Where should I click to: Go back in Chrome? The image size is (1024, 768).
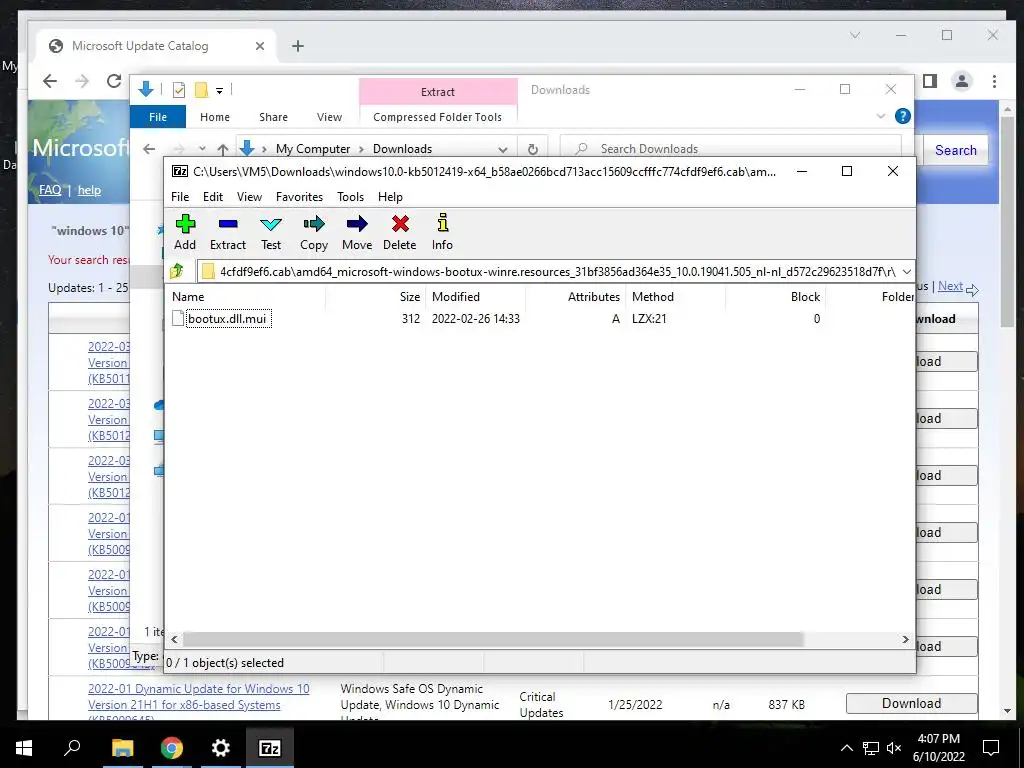[50, 81]
